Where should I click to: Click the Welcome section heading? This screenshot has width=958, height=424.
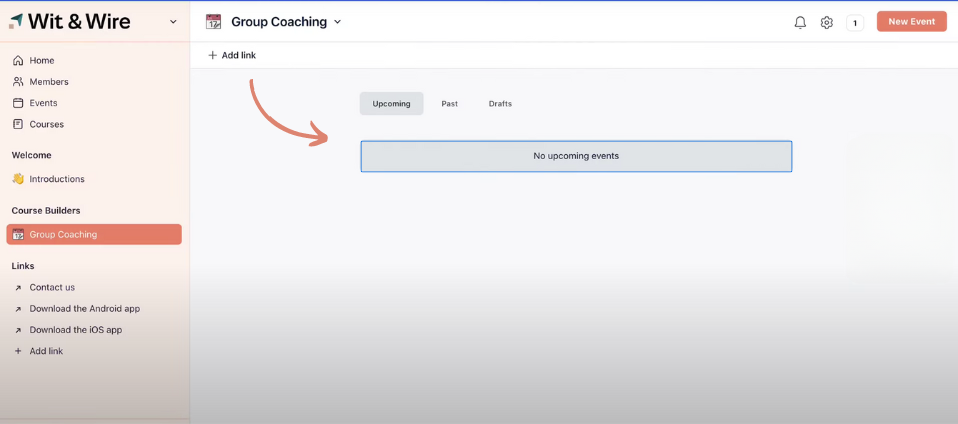pos(32,155)
